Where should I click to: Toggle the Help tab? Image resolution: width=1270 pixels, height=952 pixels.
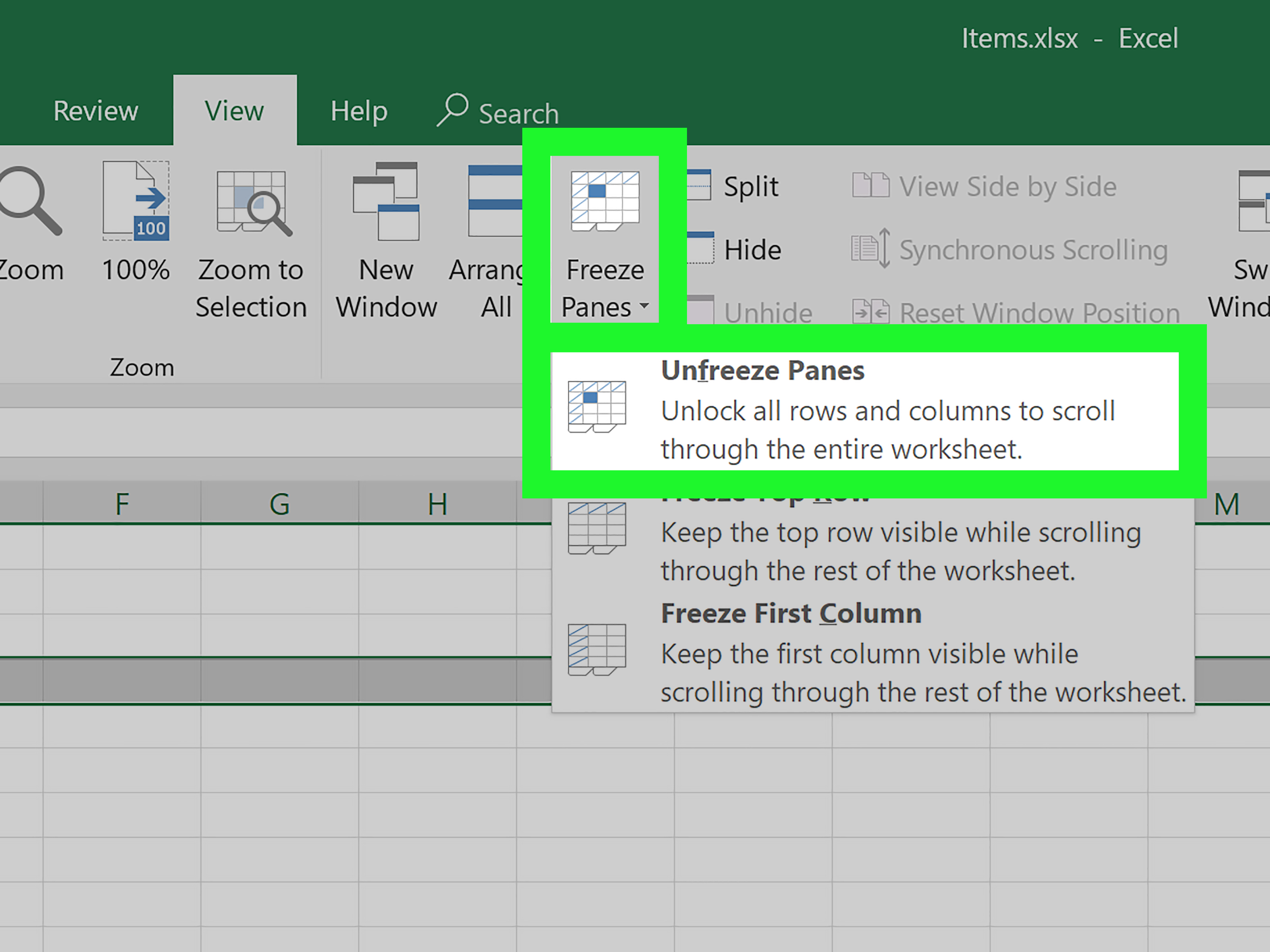pyautogui.click(x=357, y=110)
